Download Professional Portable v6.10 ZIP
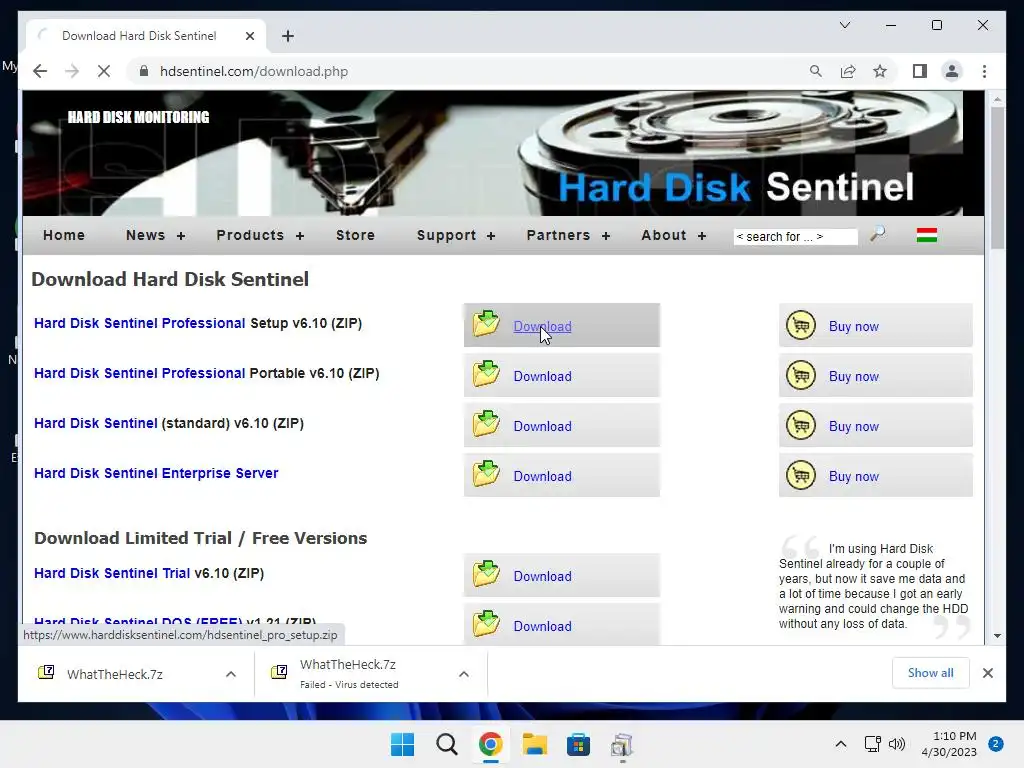Image resolution: width=1024 pixels, height=768 pixels. pyautogui.click(x=542, y=376)
